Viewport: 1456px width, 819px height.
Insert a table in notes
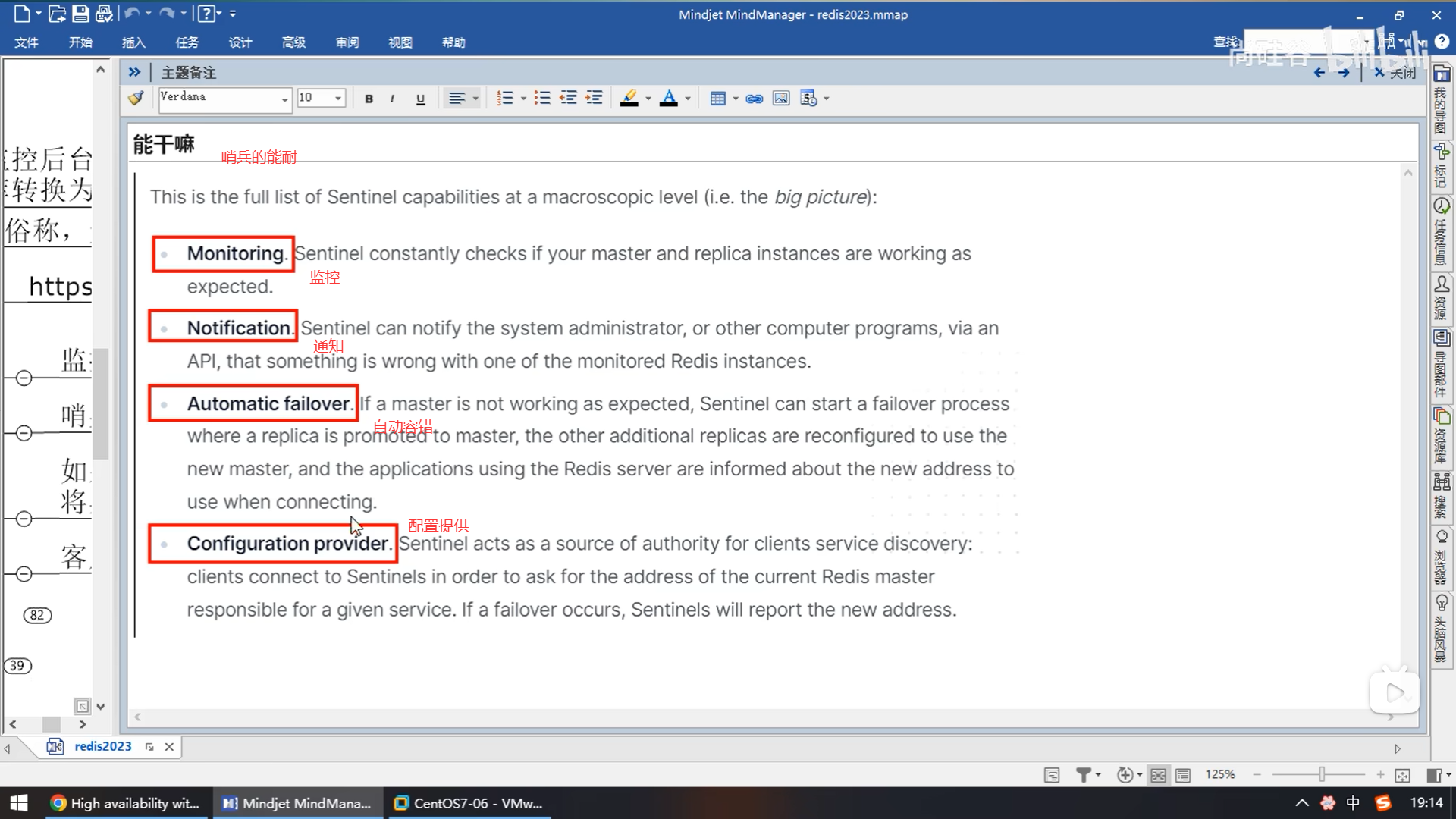tap(717, 99)
